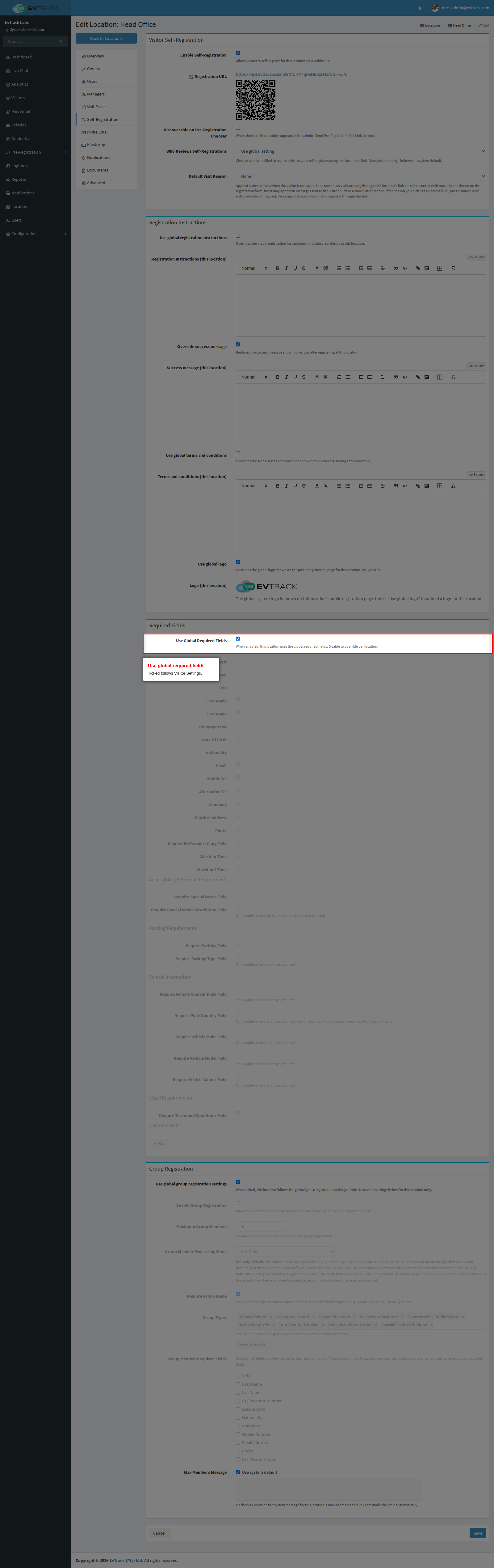
Task: Click Back to Locations button
Action: 106,38
